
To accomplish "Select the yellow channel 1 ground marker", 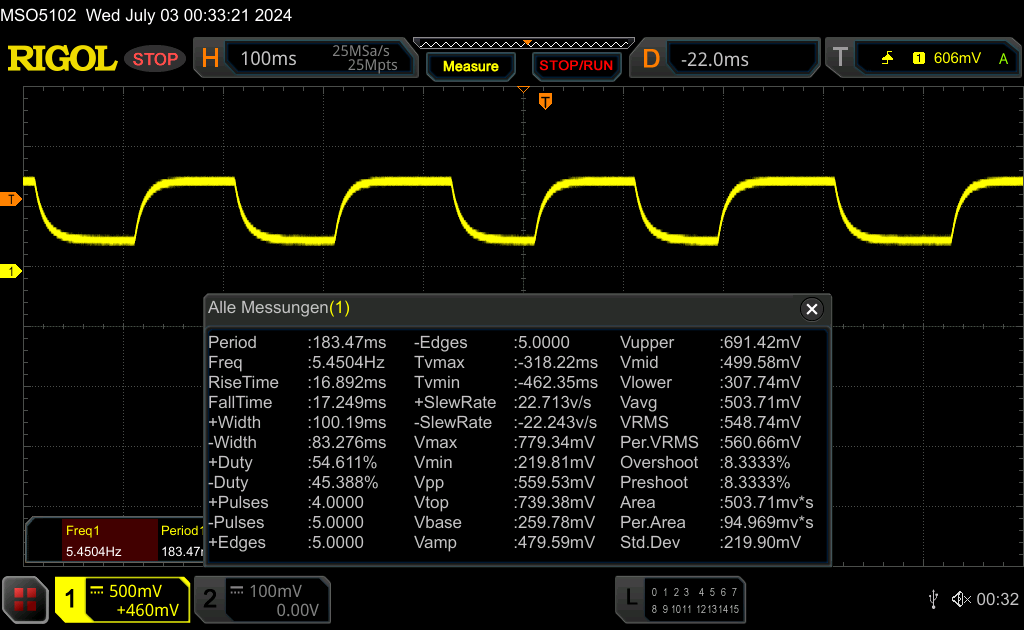I will click(11, 271).
